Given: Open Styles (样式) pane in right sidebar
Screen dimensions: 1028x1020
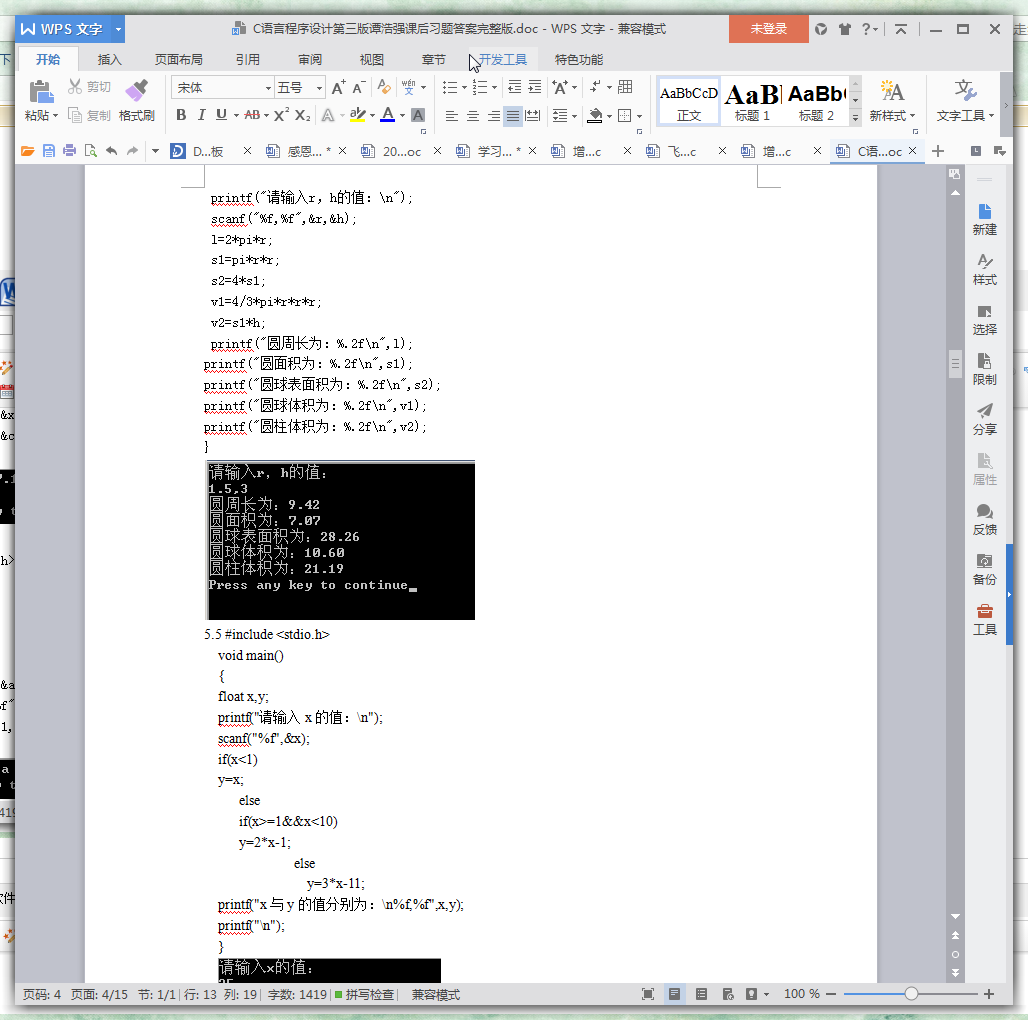Looking at the screenshot, I should pyautogui.click(x=984, y=269).
